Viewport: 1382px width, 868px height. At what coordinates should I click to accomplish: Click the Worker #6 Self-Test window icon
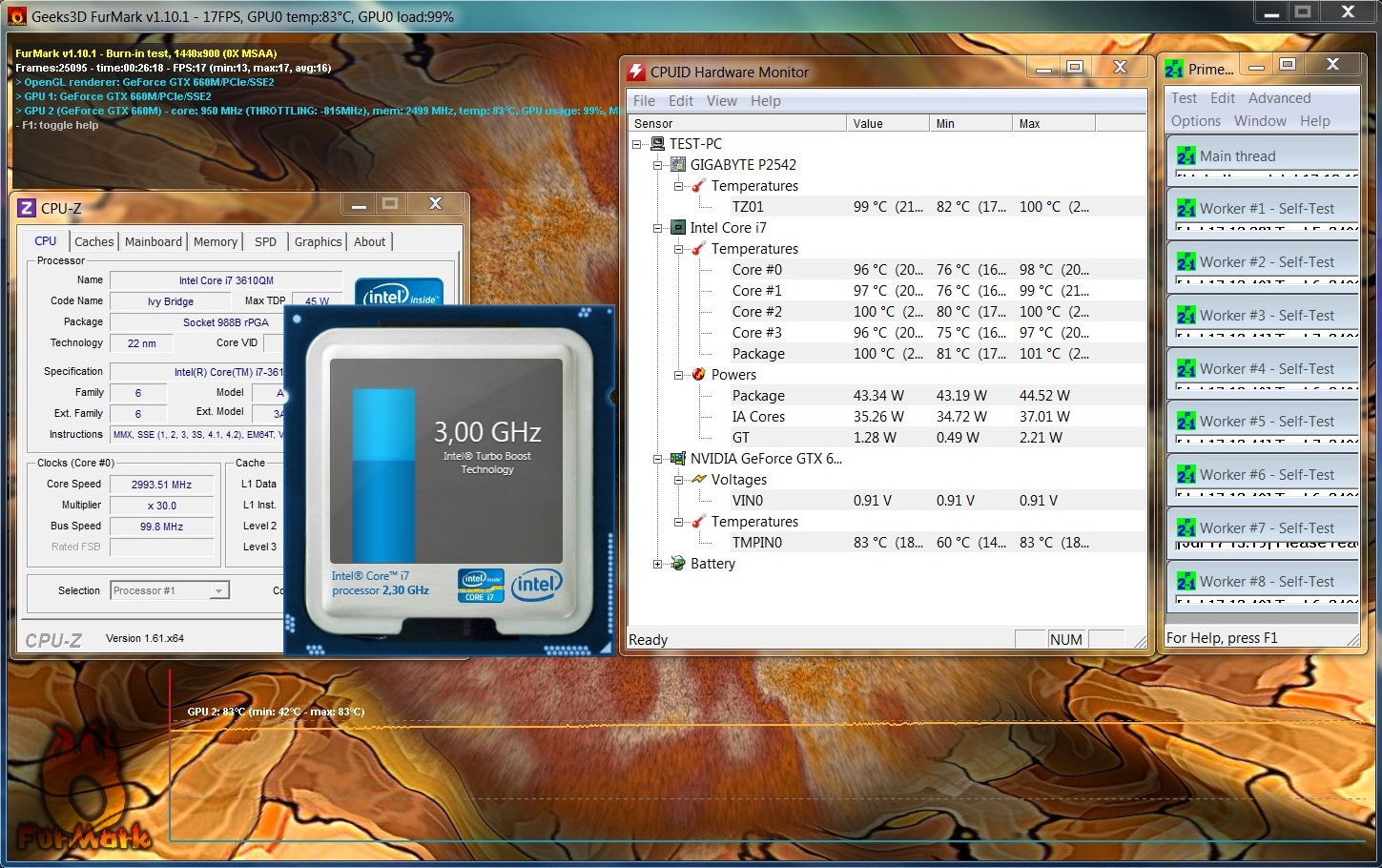tap(1186, 474)
